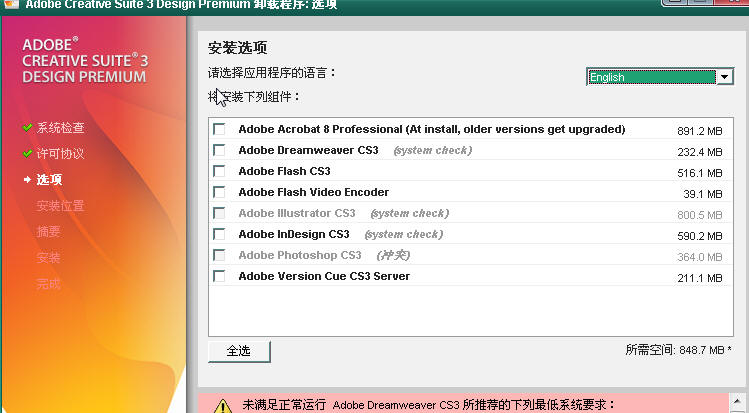Click the greyed Adobe Photoshop CS3 checkbox
Screen dimensions: 749x413
click(219, 255)
